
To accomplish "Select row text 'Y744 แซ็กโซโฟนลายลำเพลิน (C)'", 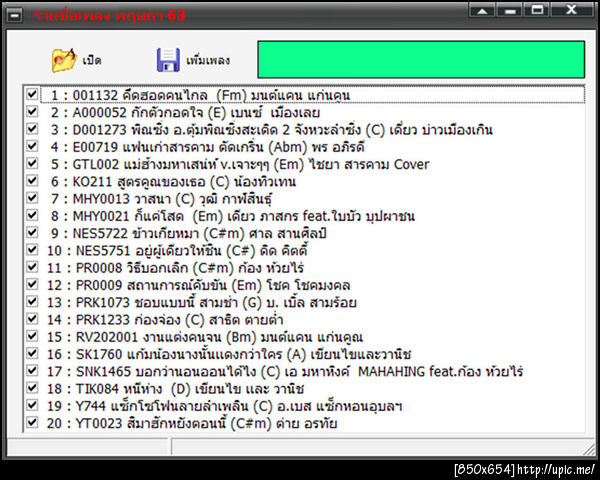I will (174, 406).
